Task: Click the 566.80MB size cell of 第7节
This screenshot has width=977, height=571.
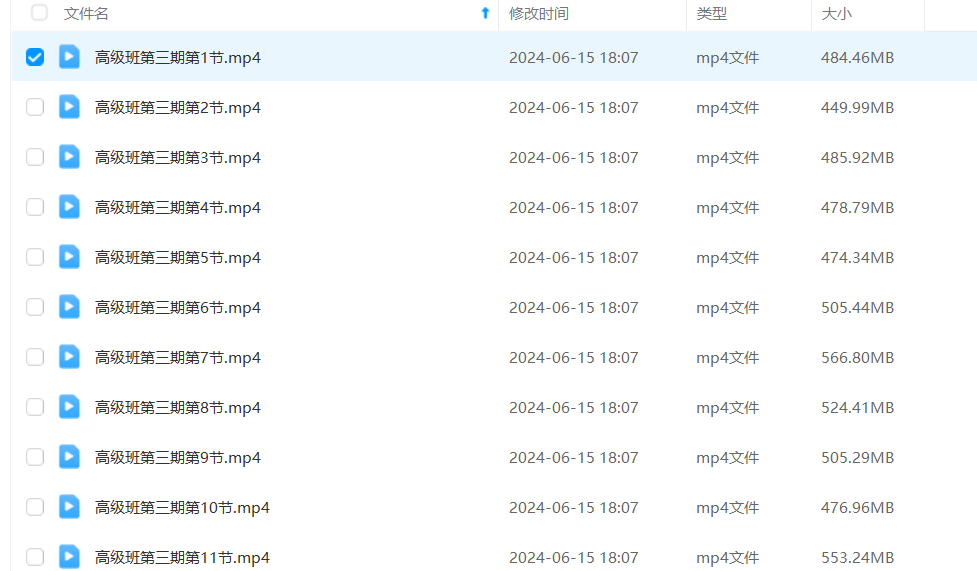Action: 857,358
